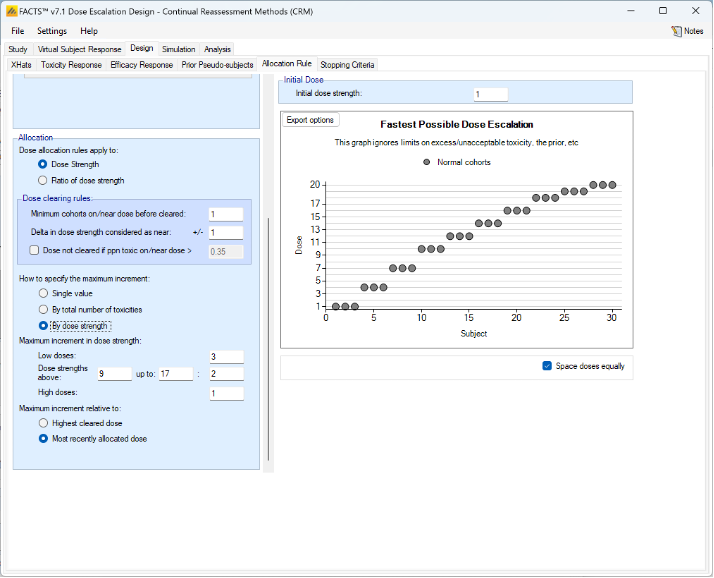714x578 pixels.
Task: Click the FACTS app icon in title bar
Action: 13,10
